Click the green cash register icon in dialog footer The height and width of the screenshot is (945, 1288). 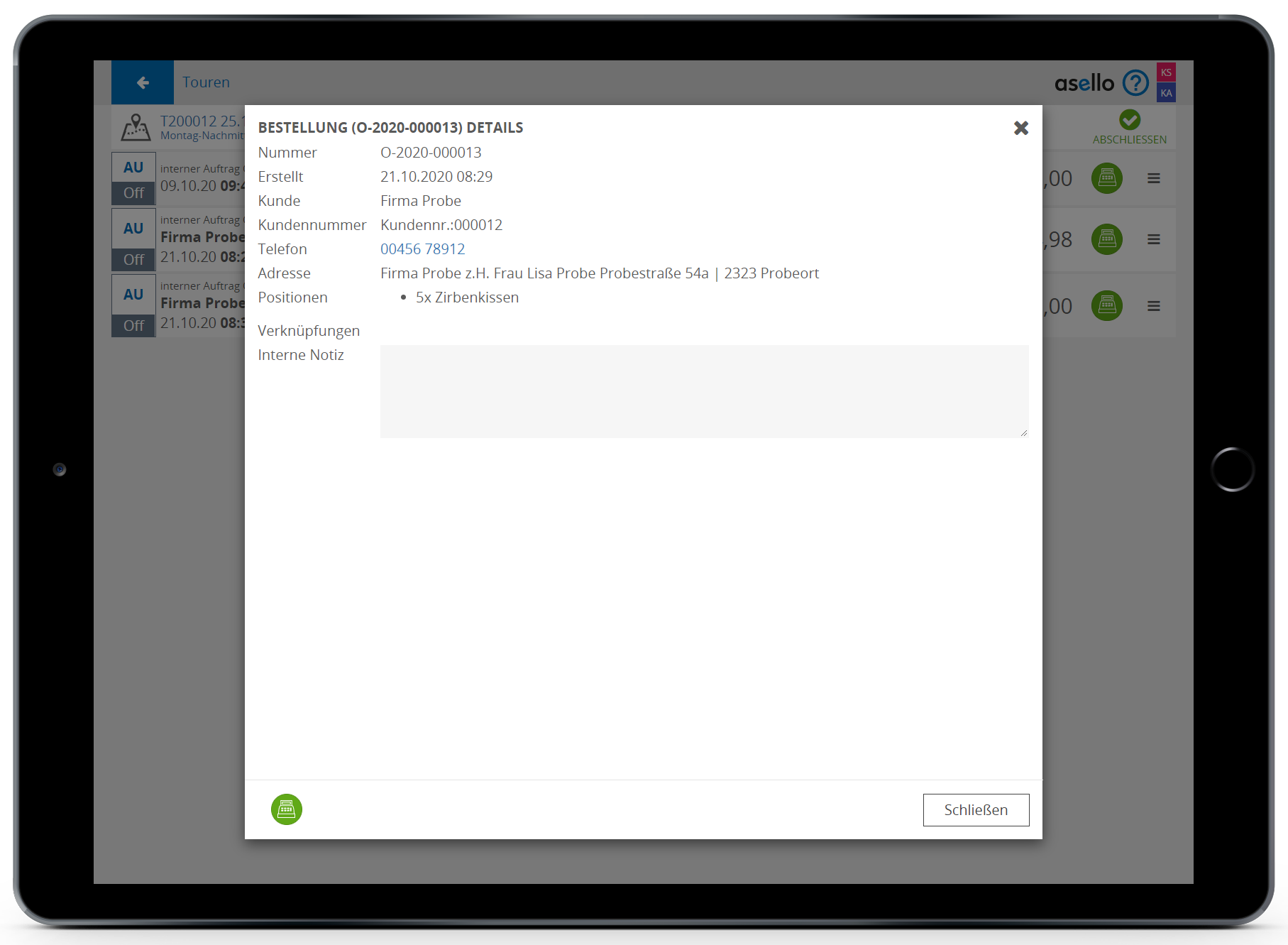[287, 809]
